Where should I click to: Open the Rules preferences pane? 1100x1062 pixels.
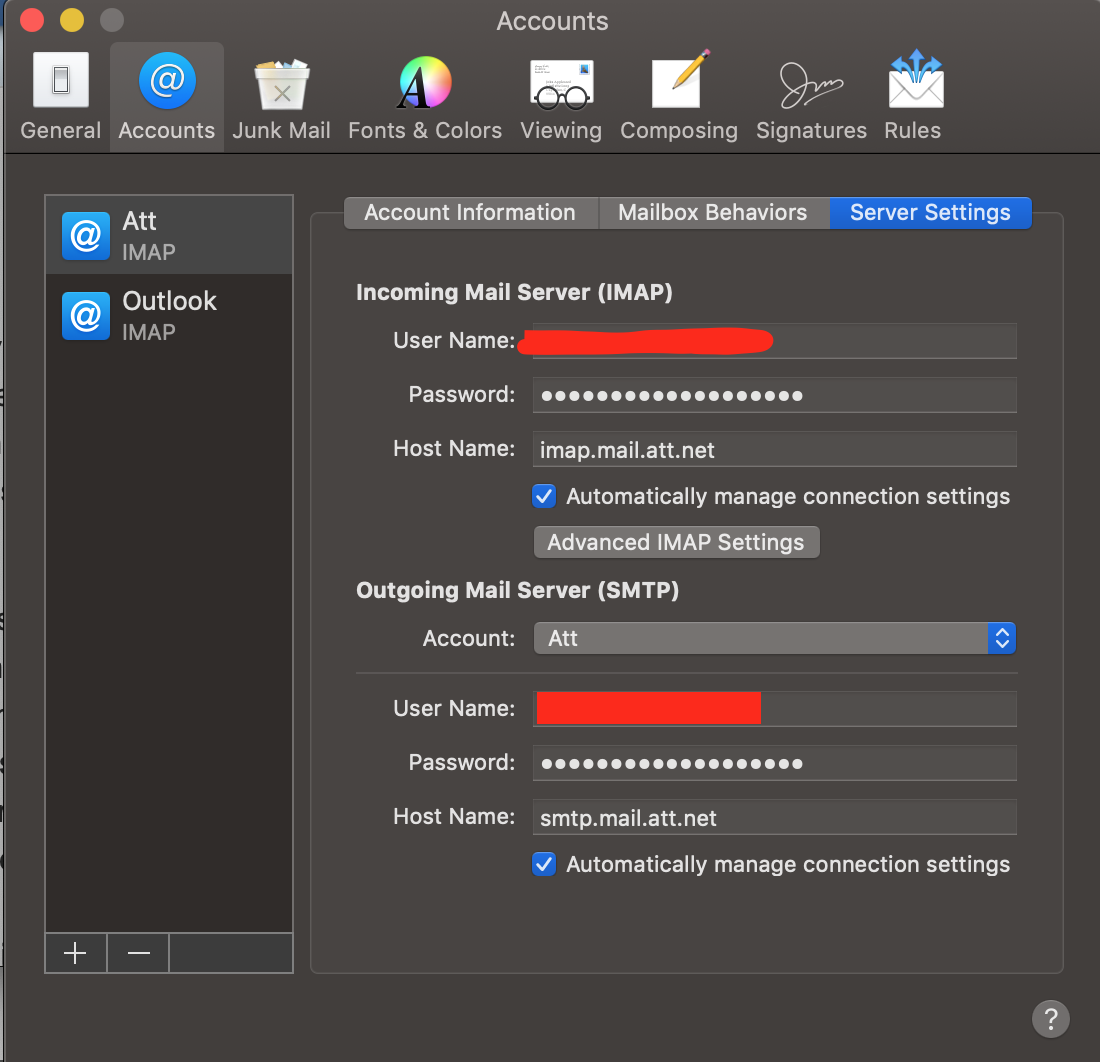point(913,96)
